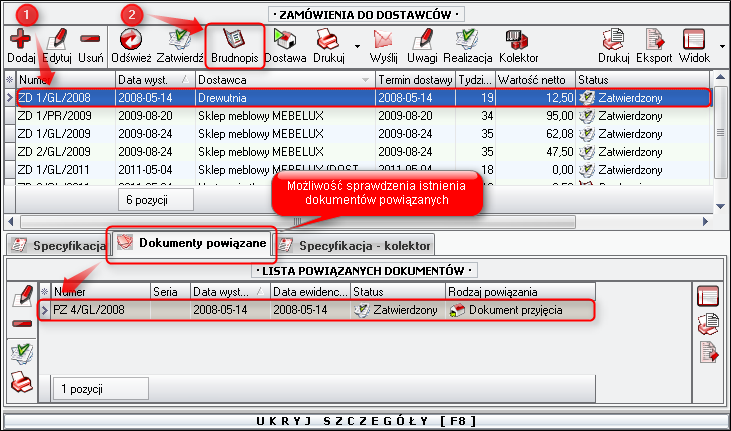The width and height of the screenshot is (731, 431).
Task: Click the Realizacja toolbar icon
Action: coord(467,42)
